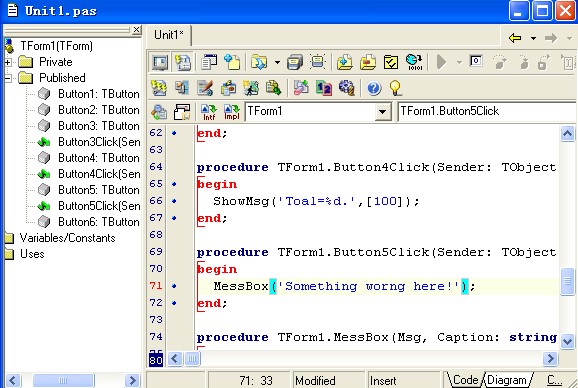This screenshot has height=388, width=578.
Task: Click the pressed lightning-form icon beside Toggle Form/Unit
Action: coord(183,62)
